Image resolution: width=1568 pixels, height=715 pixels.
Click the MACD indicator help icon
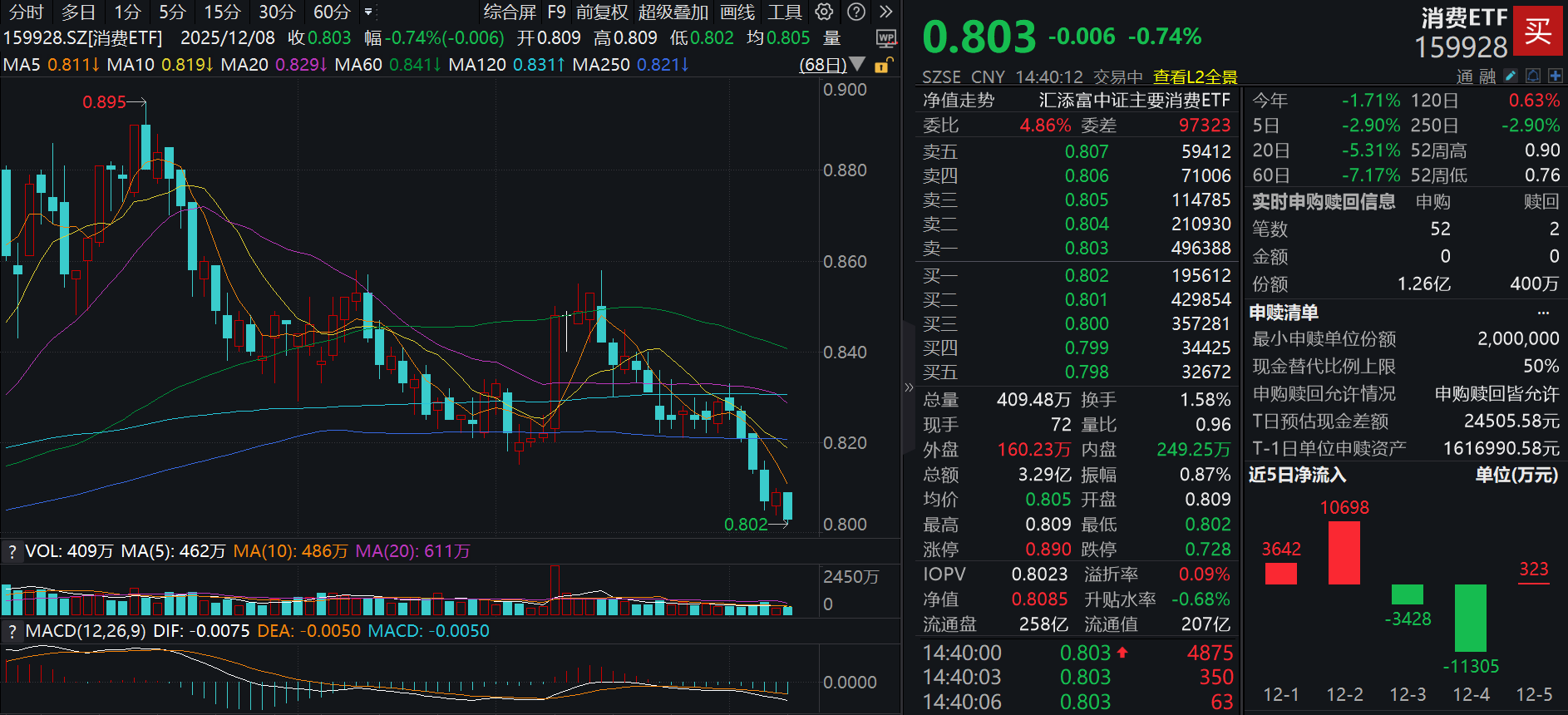12,632
